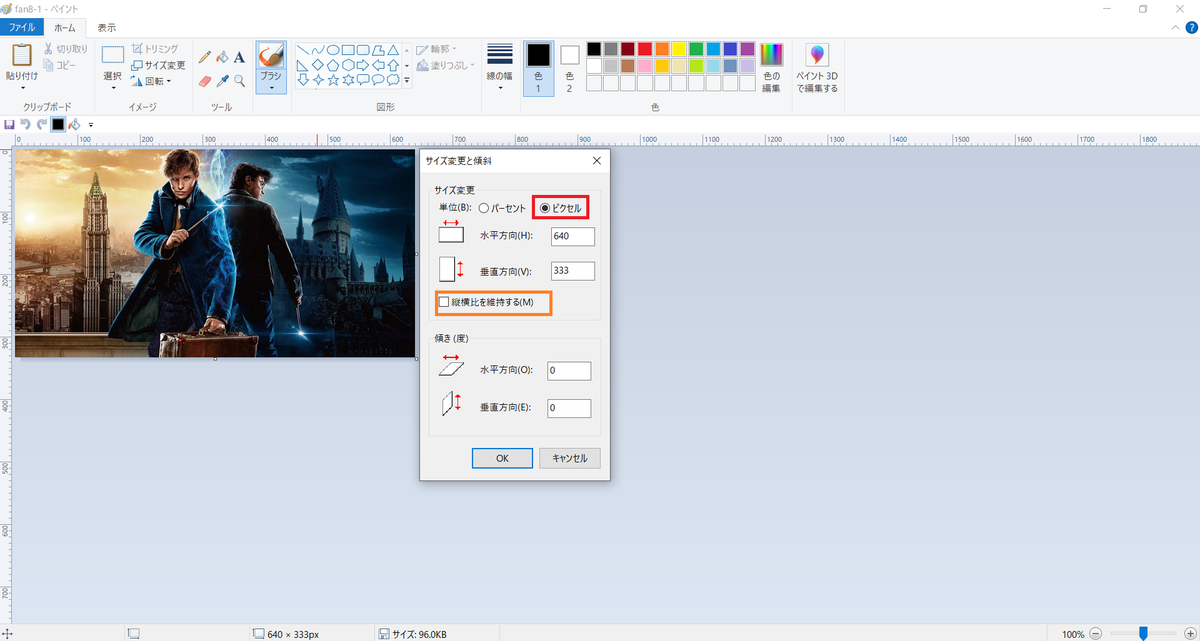
Task: Click the Undo arrow in quick access toolbar
Action: tap(26, 124)
